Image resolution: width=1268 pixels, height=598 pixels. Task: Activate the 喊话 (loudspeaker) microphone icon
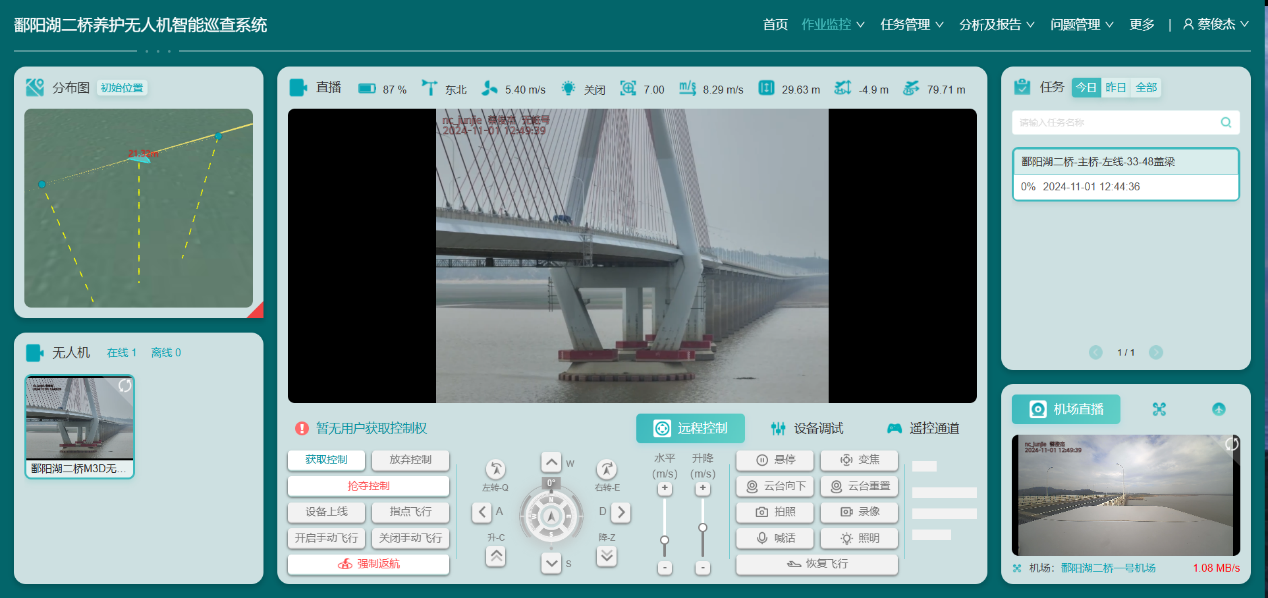(x=763, y=537)
